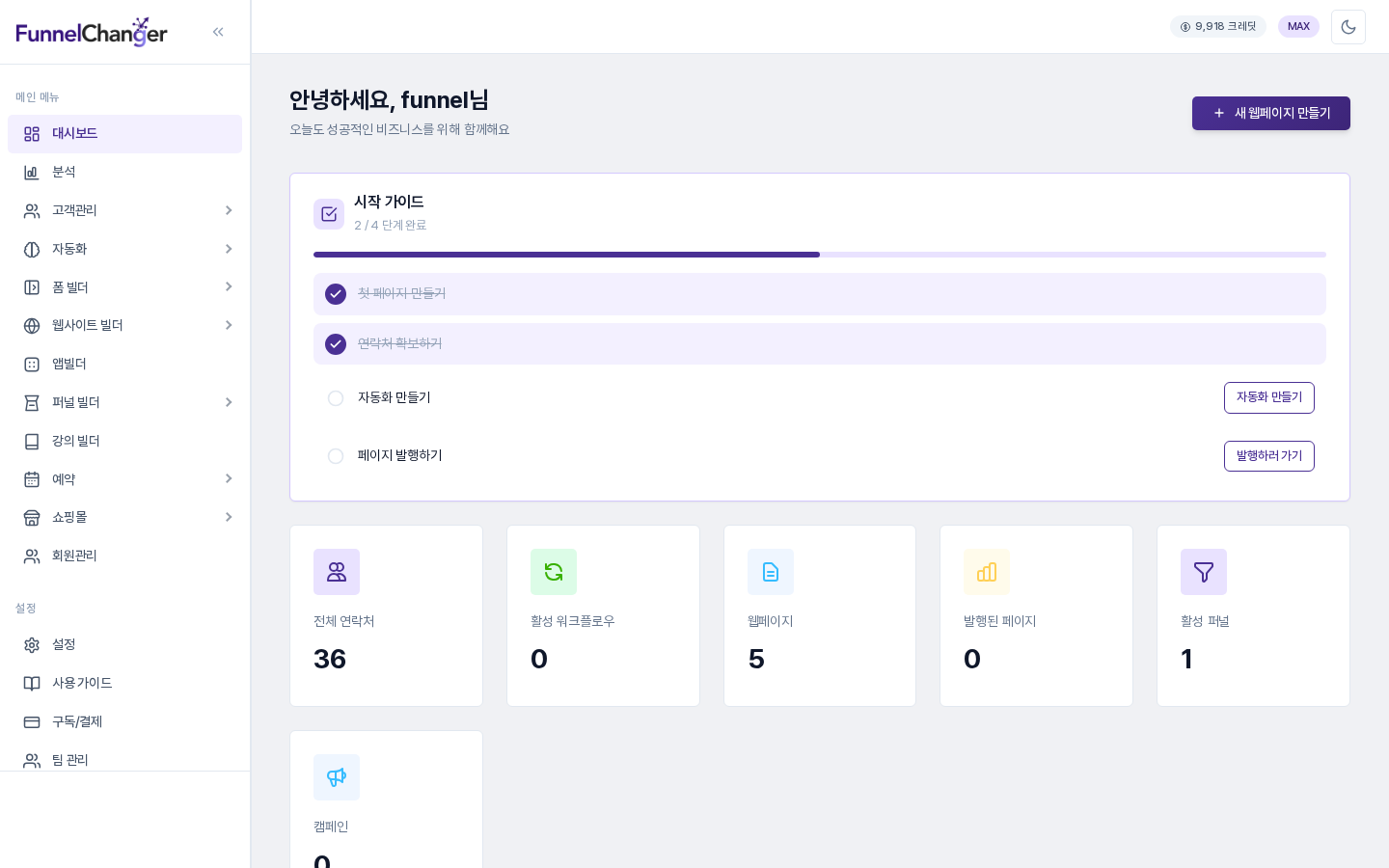Open 분석 in the sidebar

coord(124,172)
